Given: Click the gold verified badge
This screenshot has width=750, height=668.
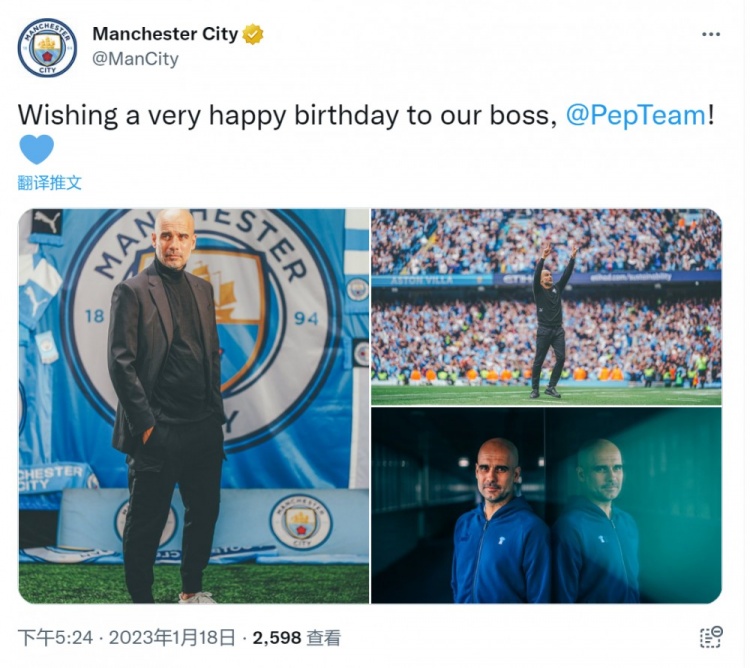Looking at the screenshot, I should click(253, 34).
